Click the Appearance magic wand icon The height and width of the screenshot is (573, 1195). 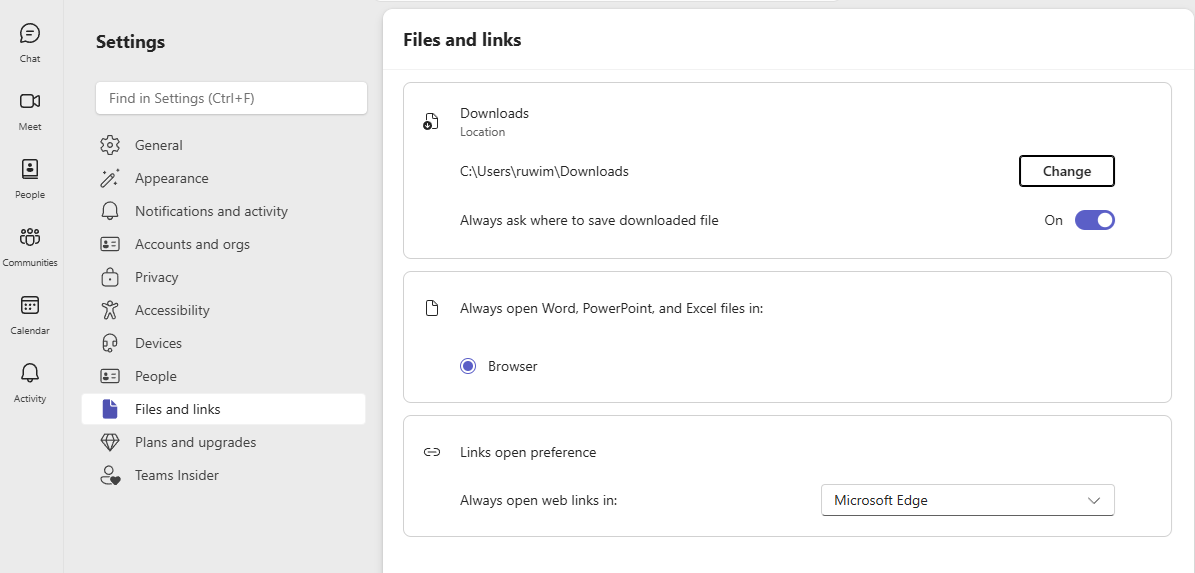[x=110, y=178]
